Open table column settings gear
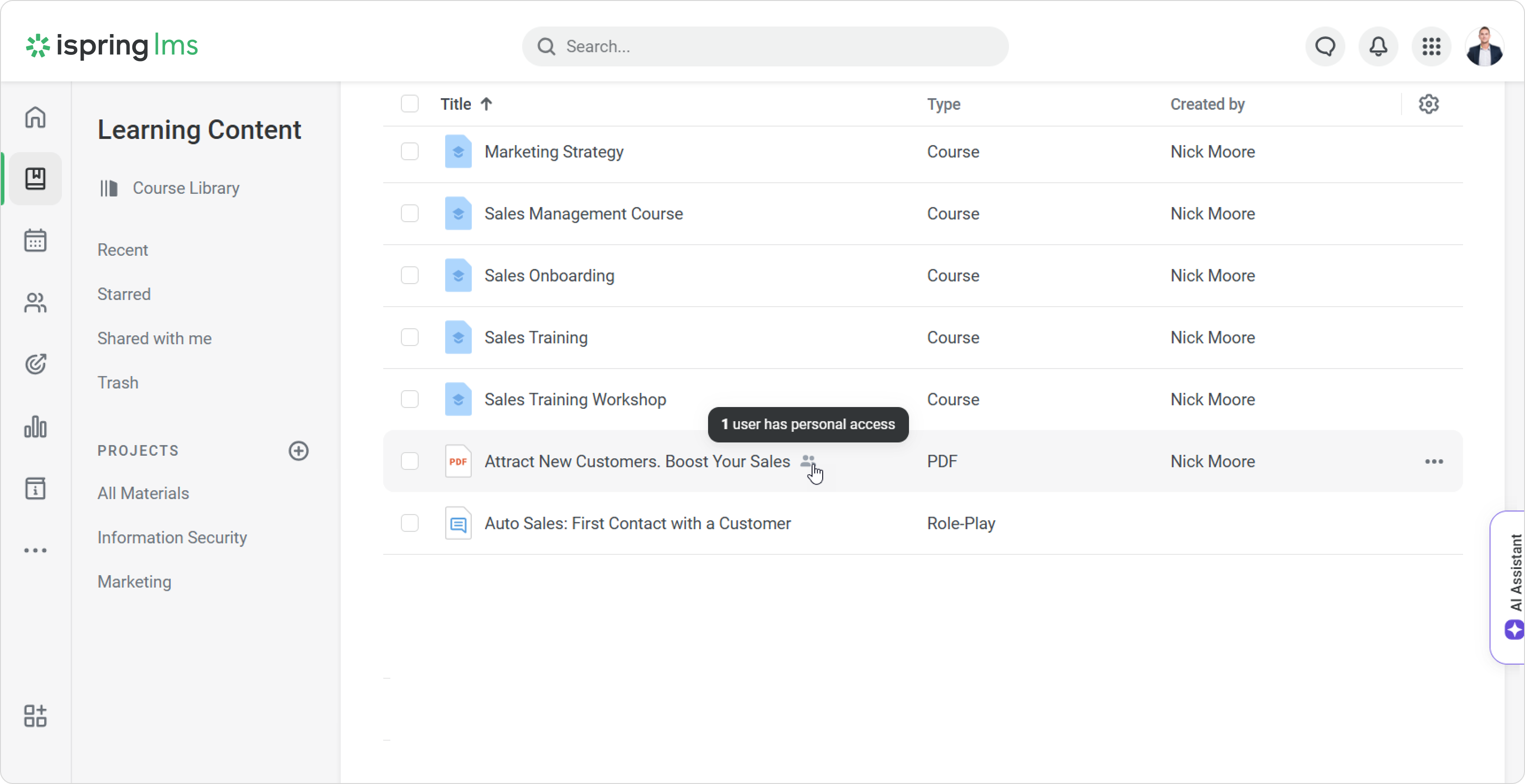 [x=1429, y=104]
